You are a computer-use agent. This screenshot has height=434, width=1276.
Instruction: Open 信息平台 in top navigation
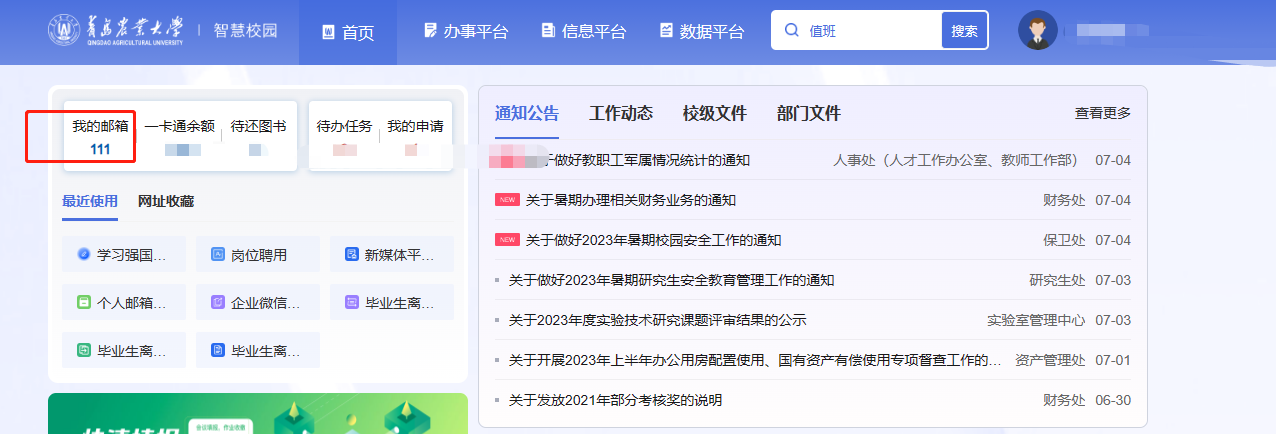click(x=584, y=32)
